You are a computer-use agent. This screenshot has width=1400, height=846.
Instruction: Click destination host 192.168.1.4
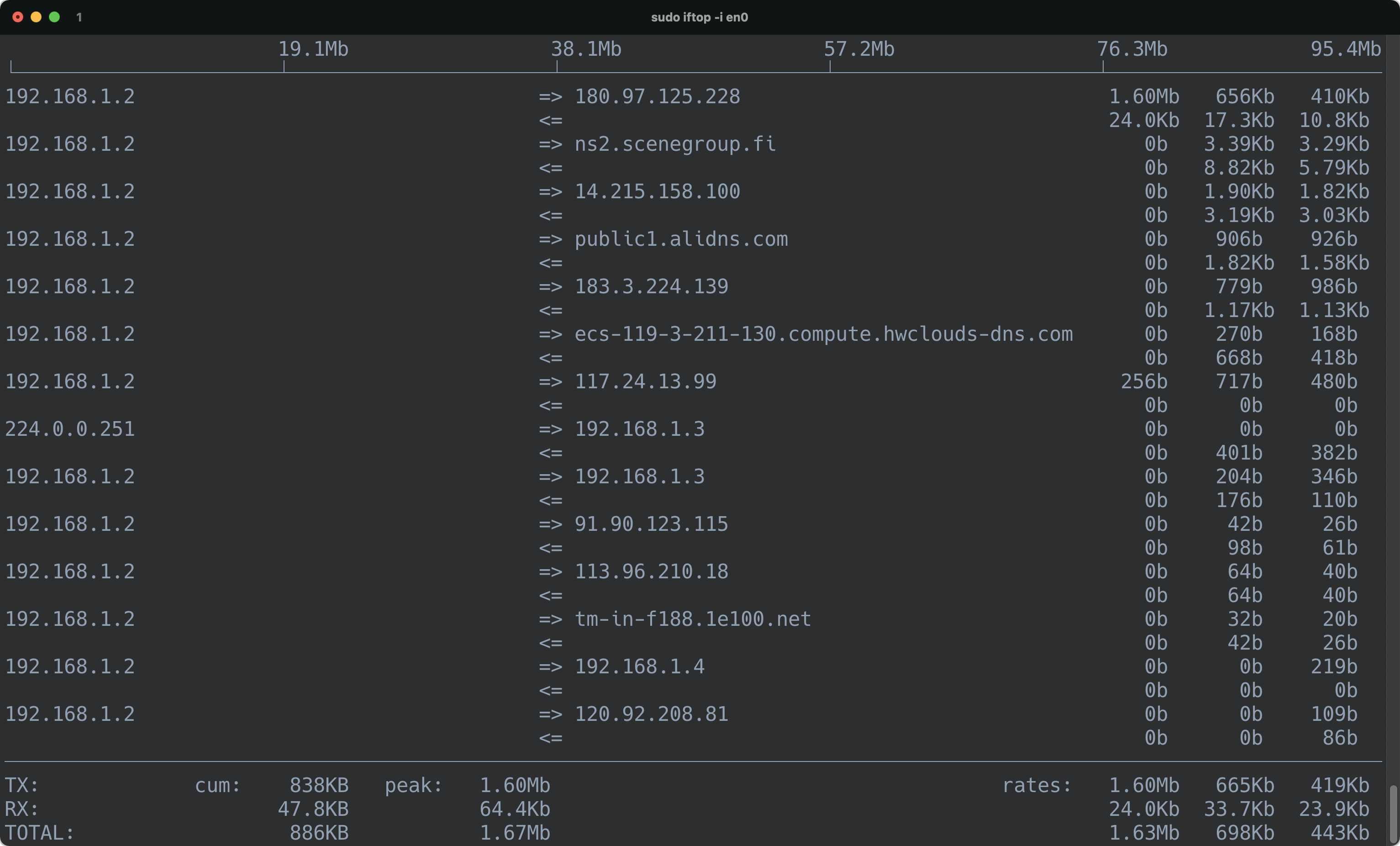(640, 666)
